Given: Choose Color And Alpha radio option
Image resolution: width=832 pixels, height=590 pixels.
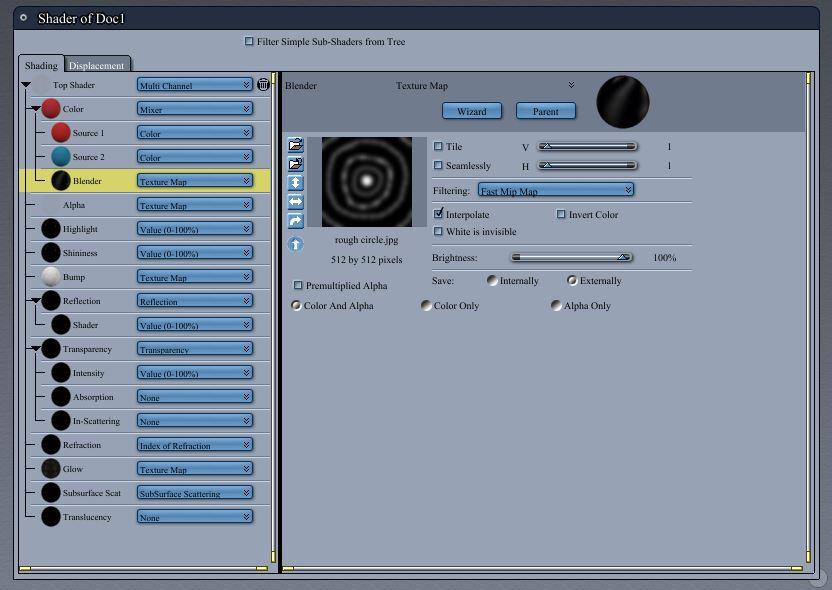Looking at the screenshot, I should (x=296, y=305).
